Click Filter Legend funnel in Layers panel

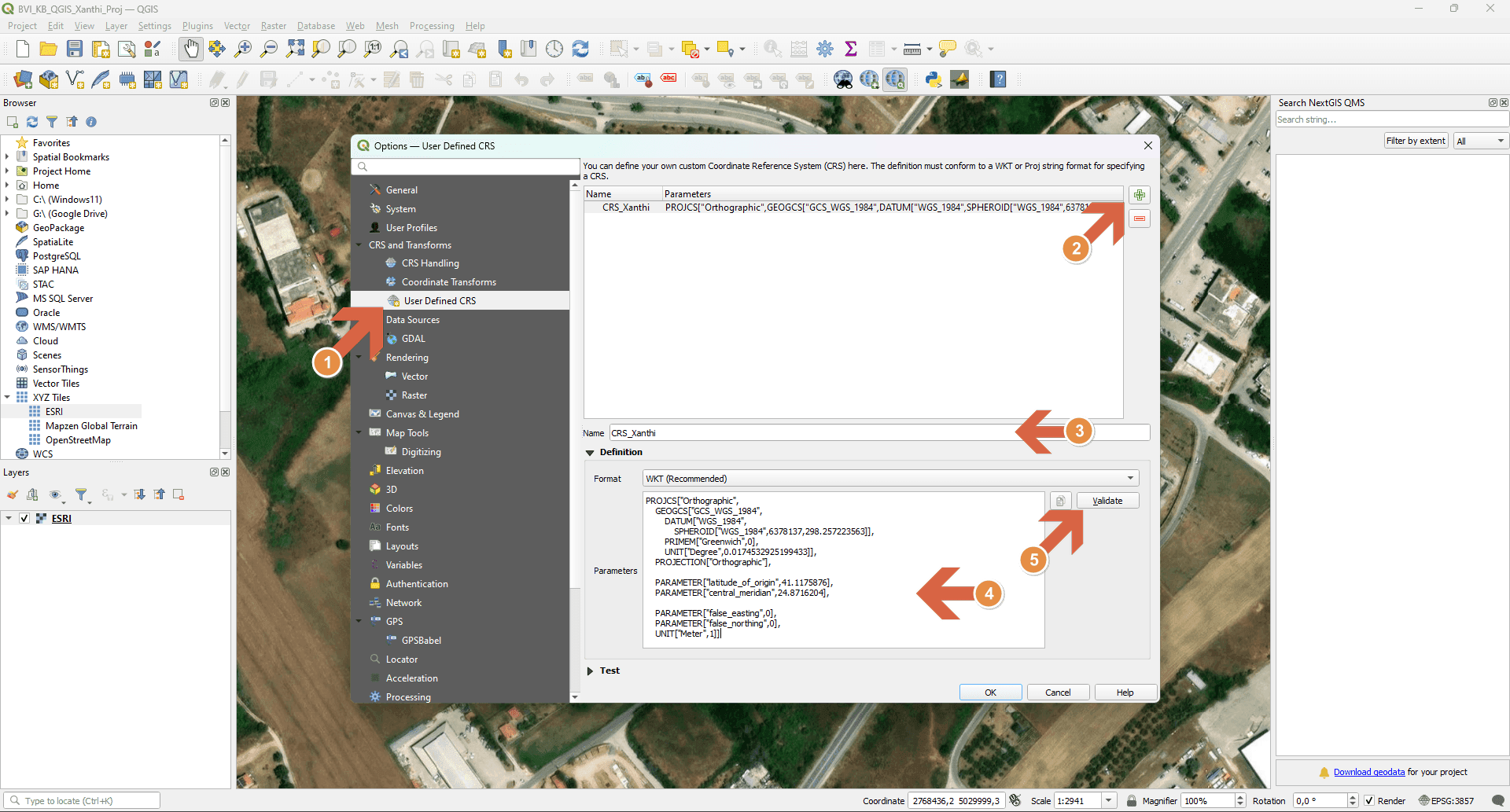81,494
